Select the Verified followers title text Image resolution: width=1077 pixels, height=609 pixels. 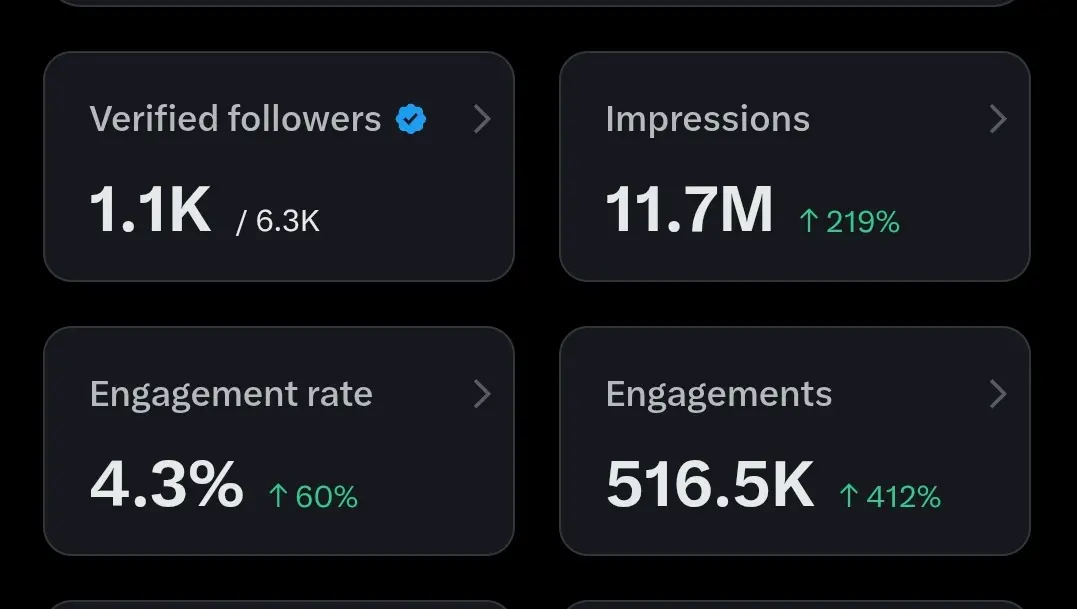(235, 119)
